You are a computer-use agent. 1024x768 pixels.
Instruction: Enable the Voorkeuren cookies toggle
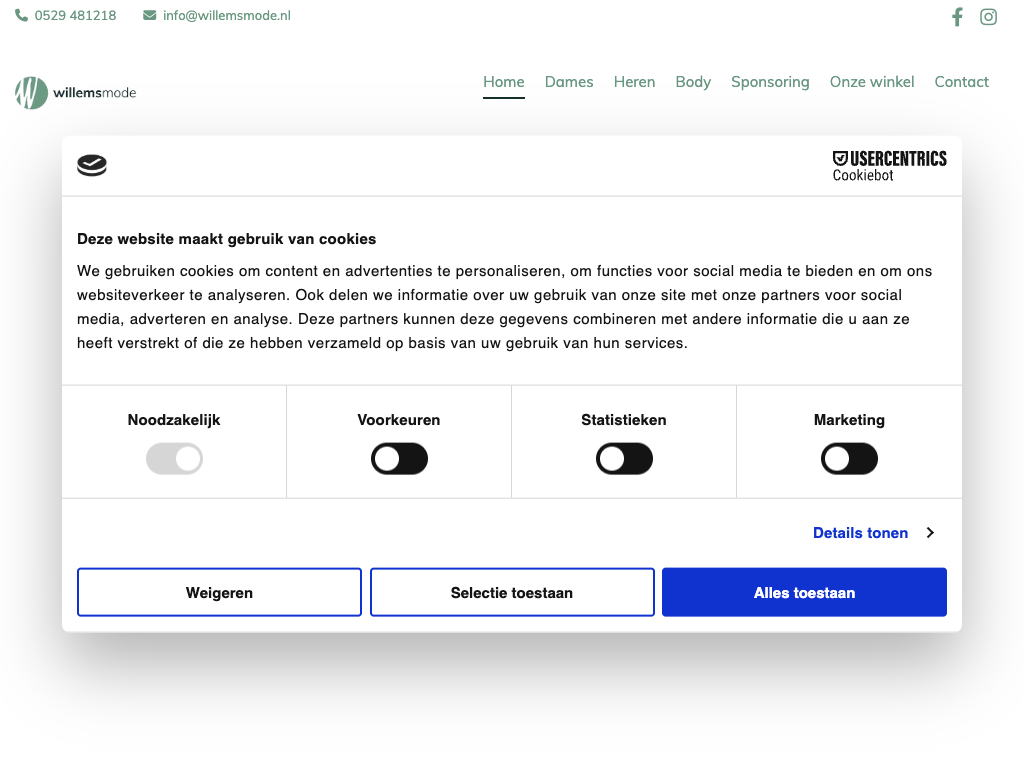tap(399, 459)
